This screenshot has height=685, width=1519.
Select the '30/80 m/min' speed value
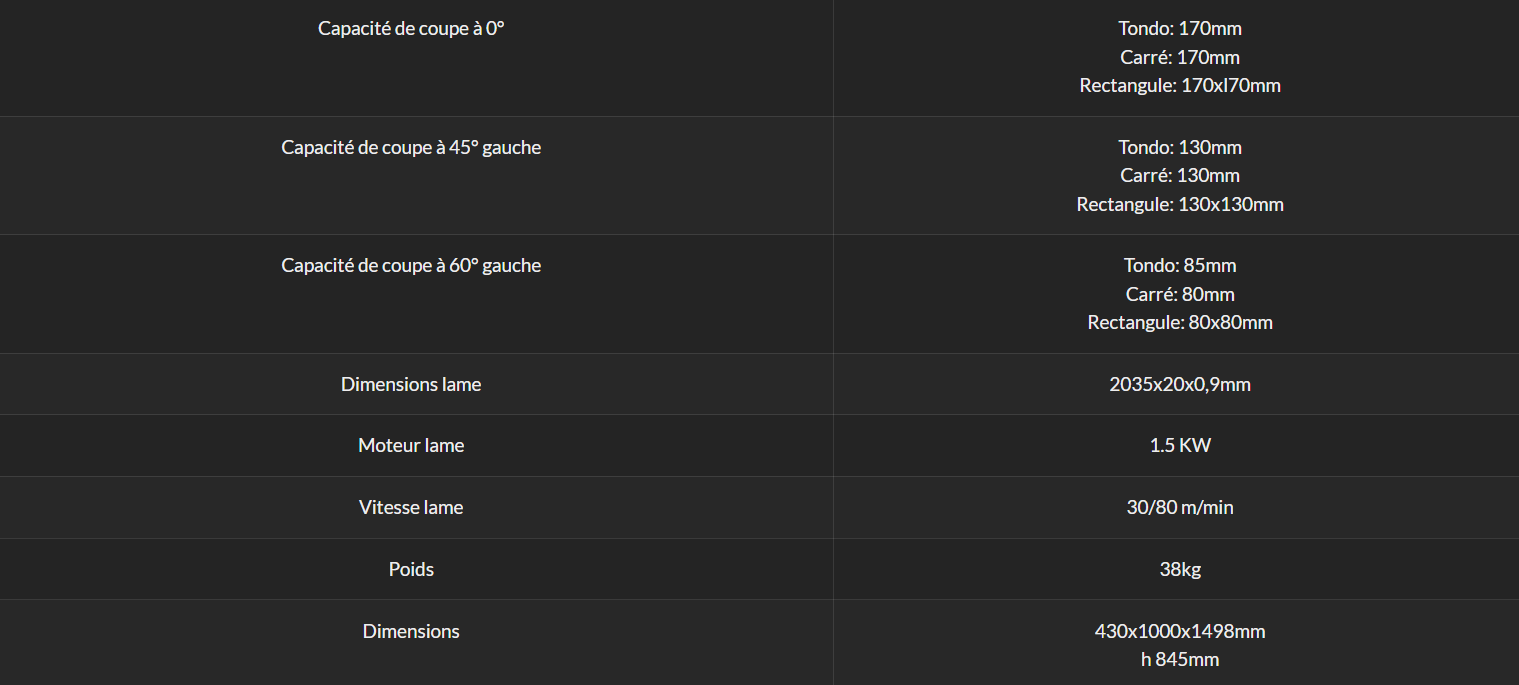point(1180,507)
